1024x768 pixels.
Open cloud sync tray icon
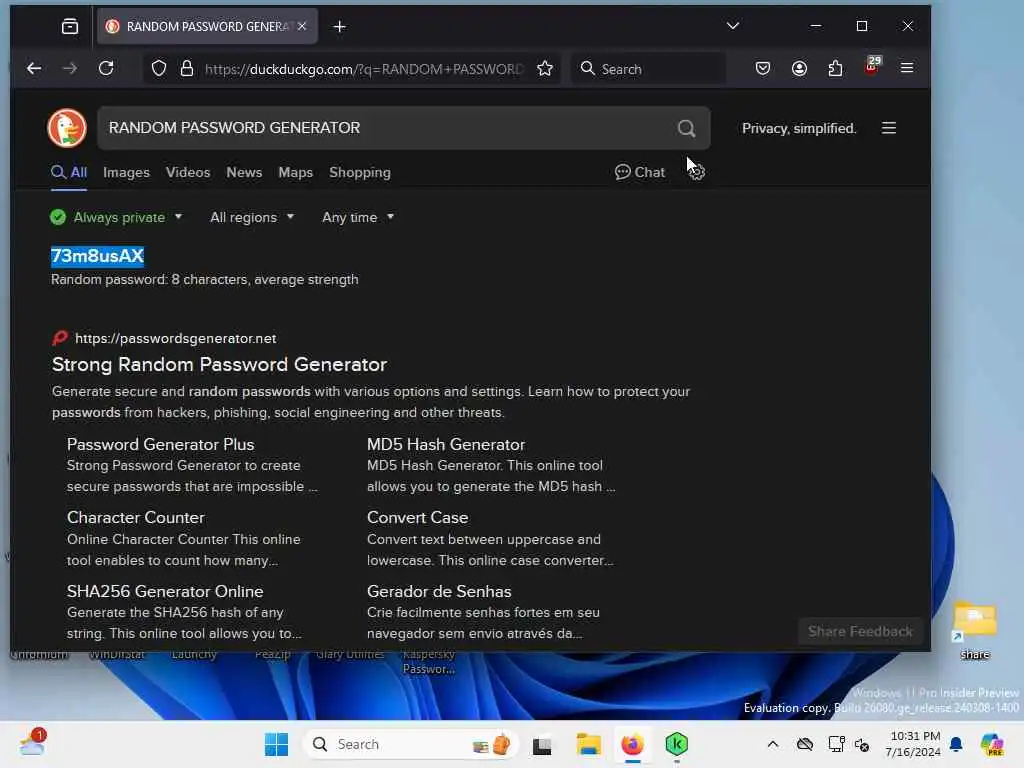pyautogui.click(x=805, y=744)
